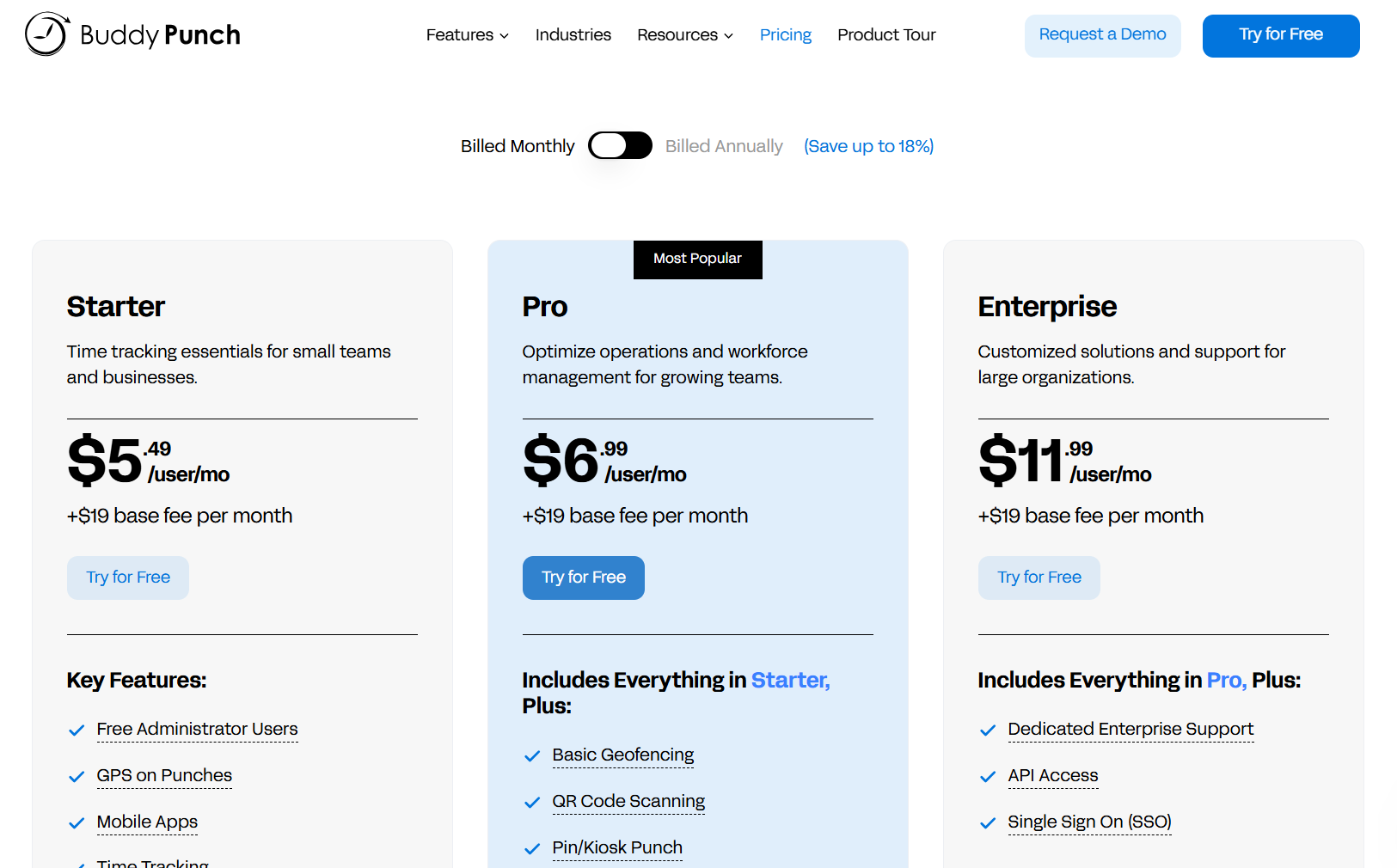Expand the Resources dropdown menu
Viewport: 1397px width, 868px height.
pyautogui.click(x=685, y=35)
